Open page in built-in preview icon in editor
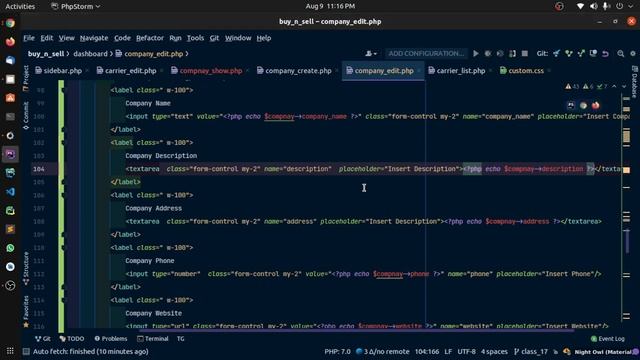Viewport: 640px width, 360px height. [571, 105]
